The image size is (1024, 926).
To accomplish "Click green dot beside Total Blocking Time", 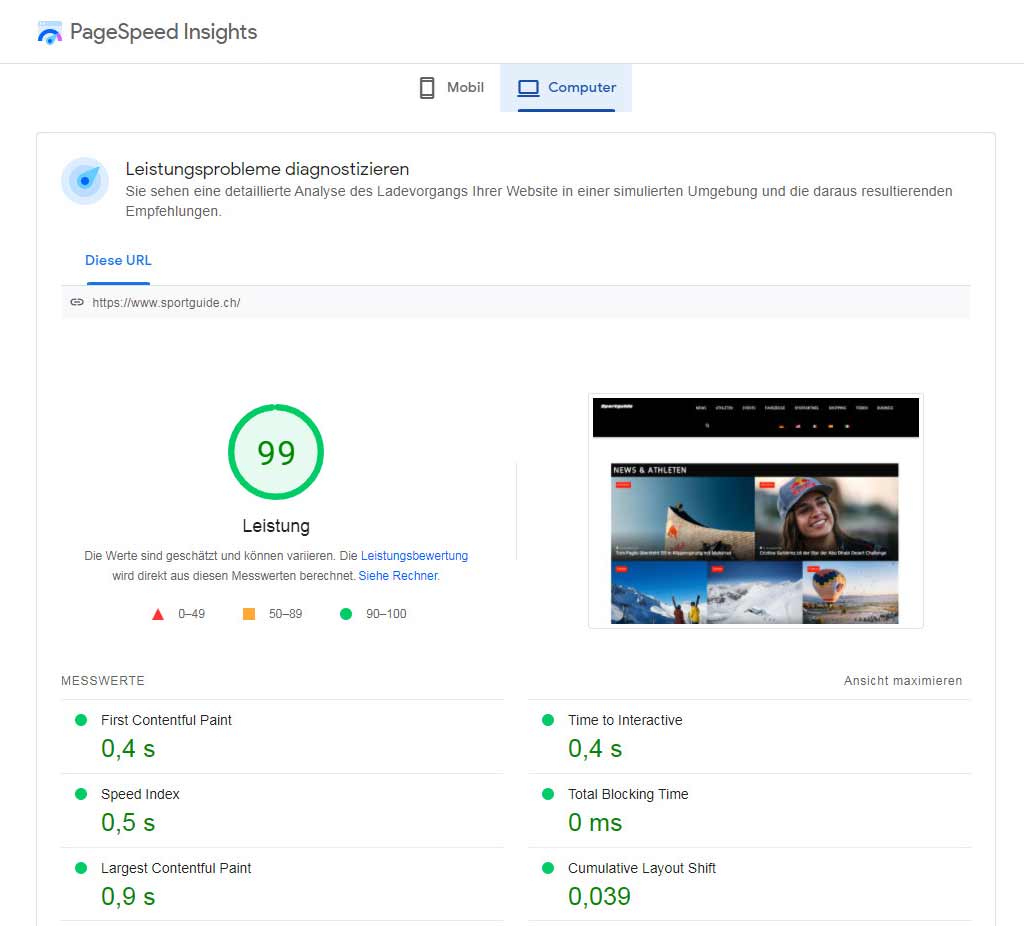I will [x=548, y=794].
